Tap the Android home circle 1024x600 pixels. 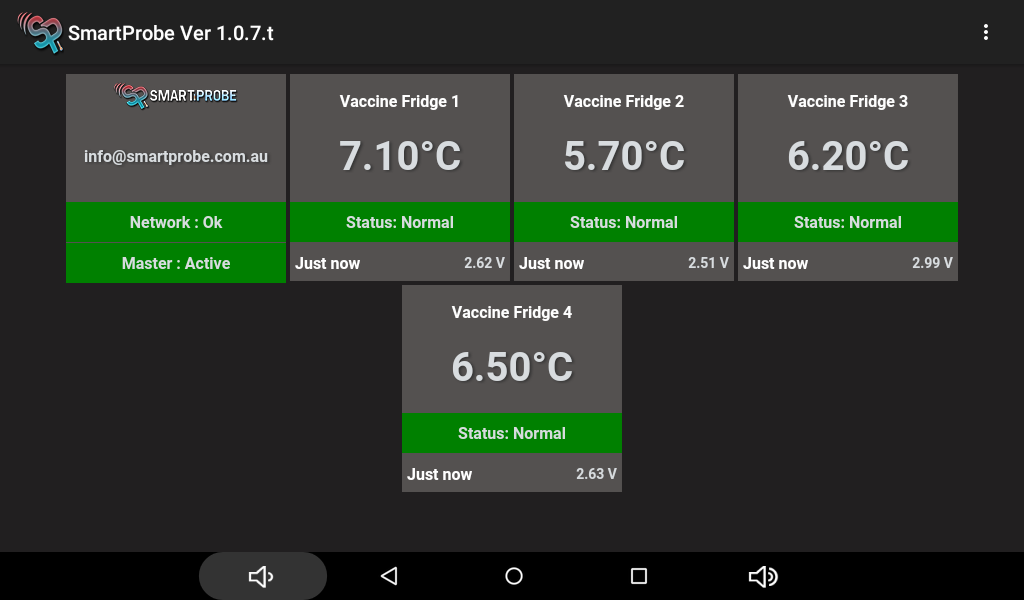click(x=514, y=576)
